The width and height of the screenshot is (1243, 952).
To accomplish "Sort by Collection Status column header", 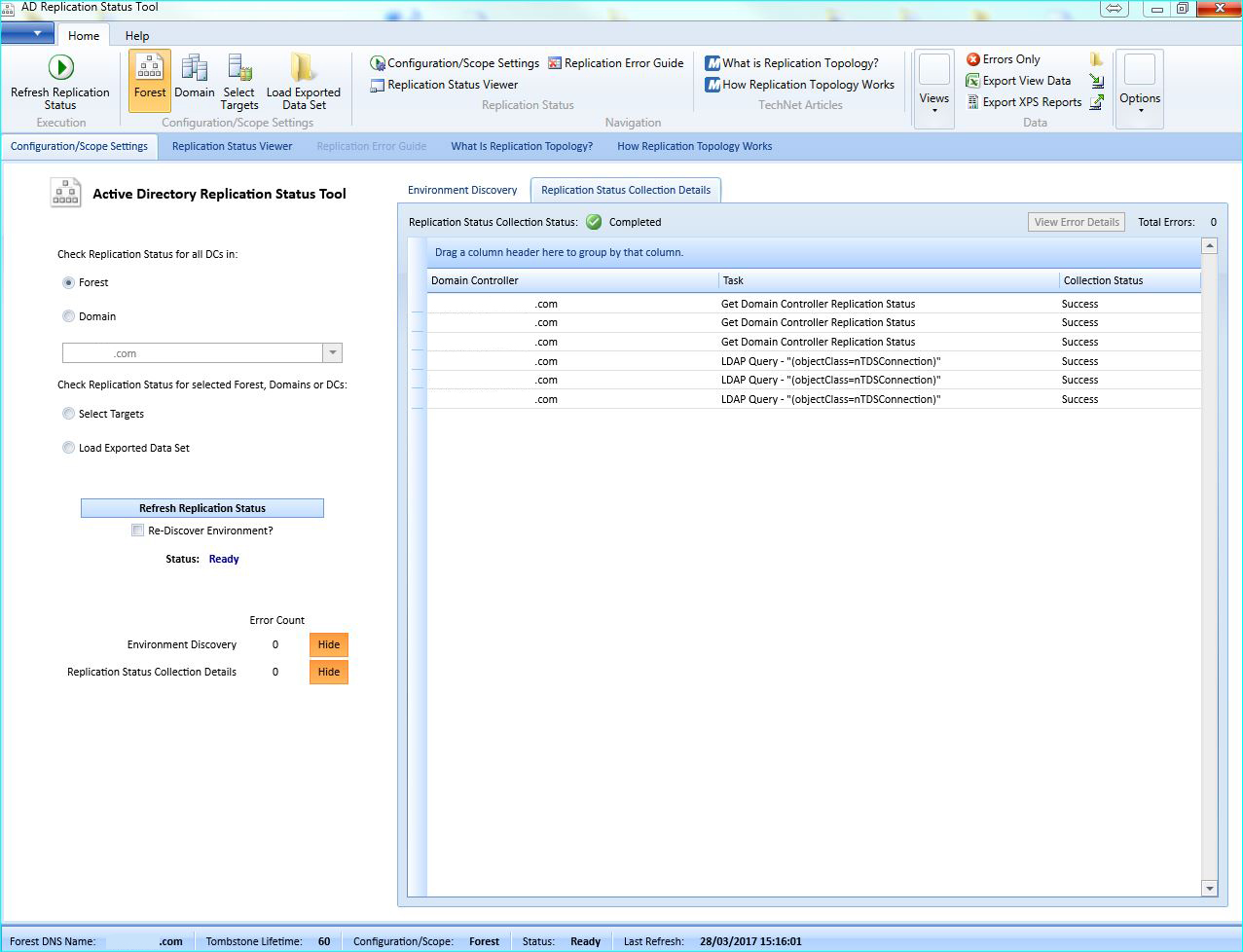I will click(x=1130, y=280).
